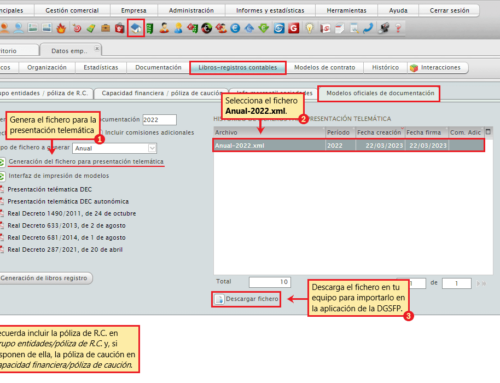Open the table column selector icon
Image resolution: width=500 pixels, height=383 pixels.
488,132
